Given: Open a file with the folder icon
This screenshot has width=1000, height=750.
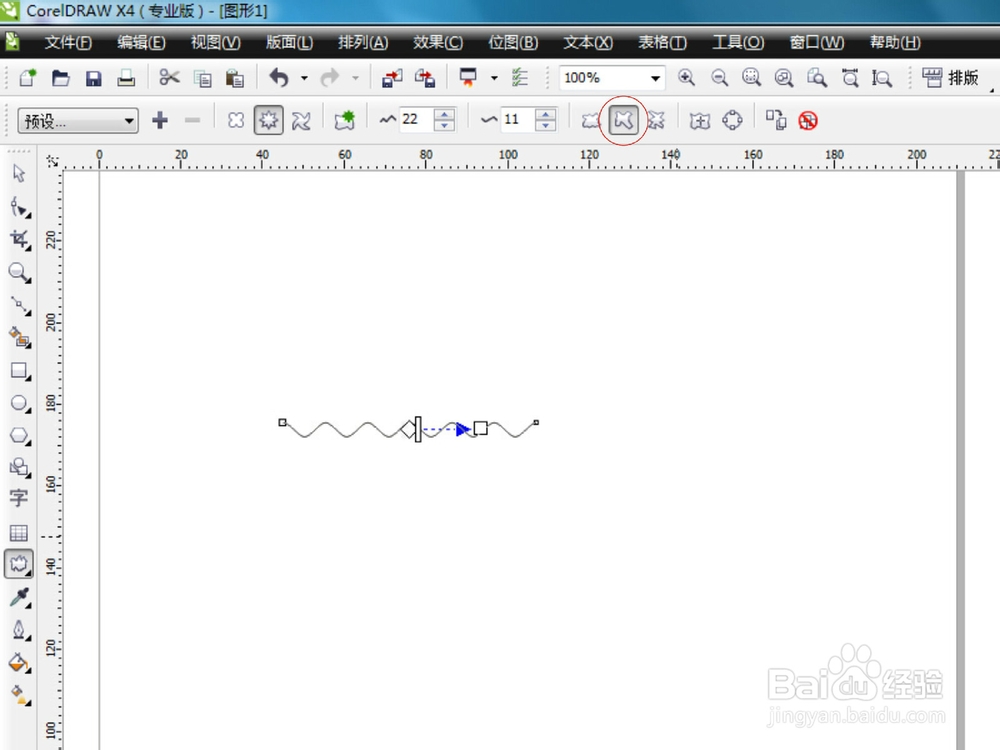Looking at the screenshot, I should (x=61, y=78).
